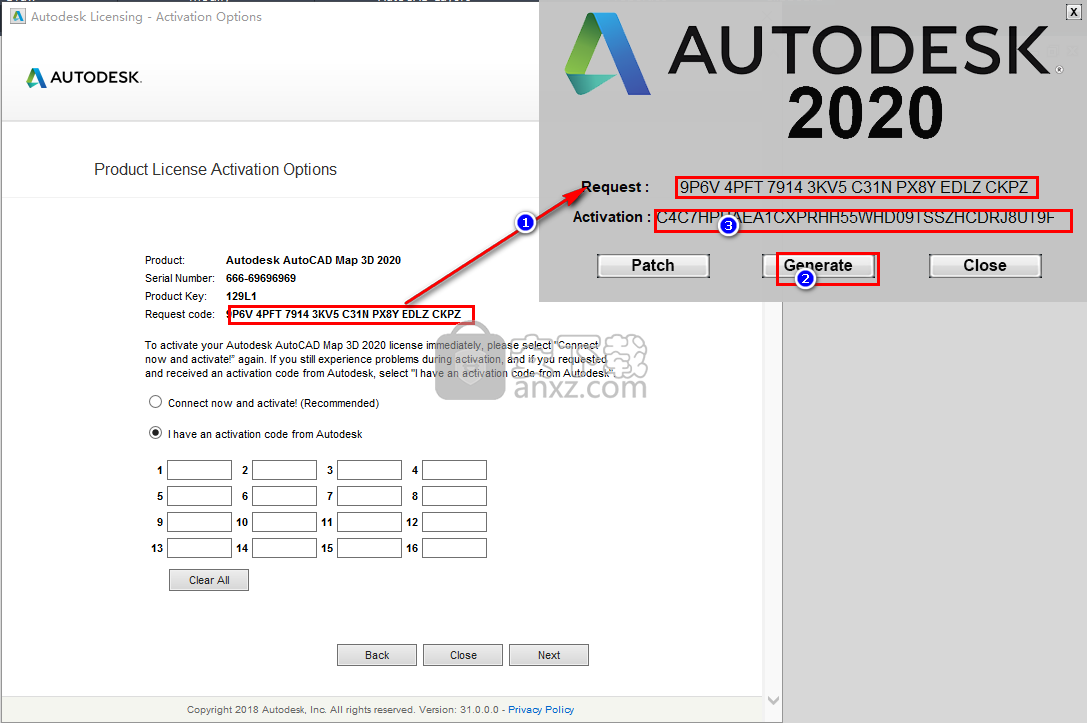Viewport: 1087px width, 723px height.
Task: Click the serial number 666-69696969
Action: pyautogui.click(x=261, y=278)
